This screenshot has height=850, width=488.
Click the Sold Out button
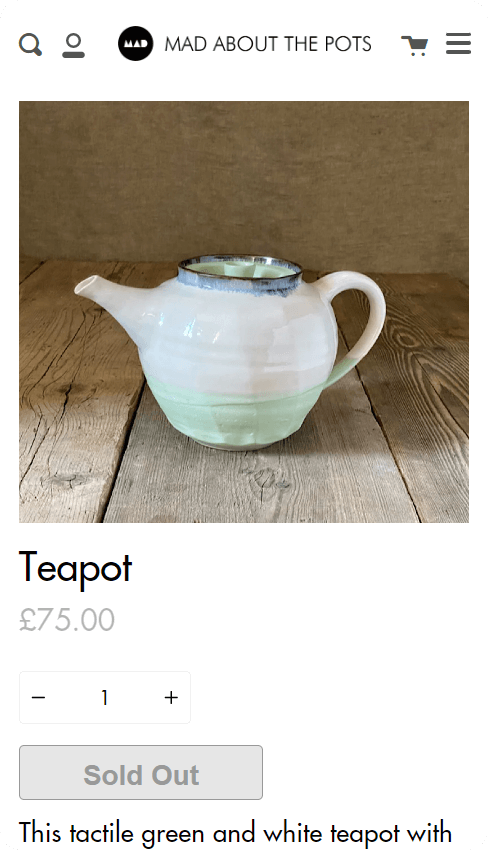tap(141, 772)
